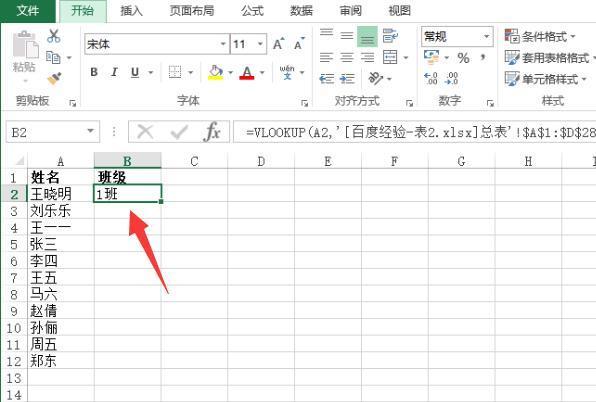Image resolution: width=596 pixels, height=402 pixels.
Task: Open font group dialog launcher
Action: pyautogui.click(x=304, y=103)
